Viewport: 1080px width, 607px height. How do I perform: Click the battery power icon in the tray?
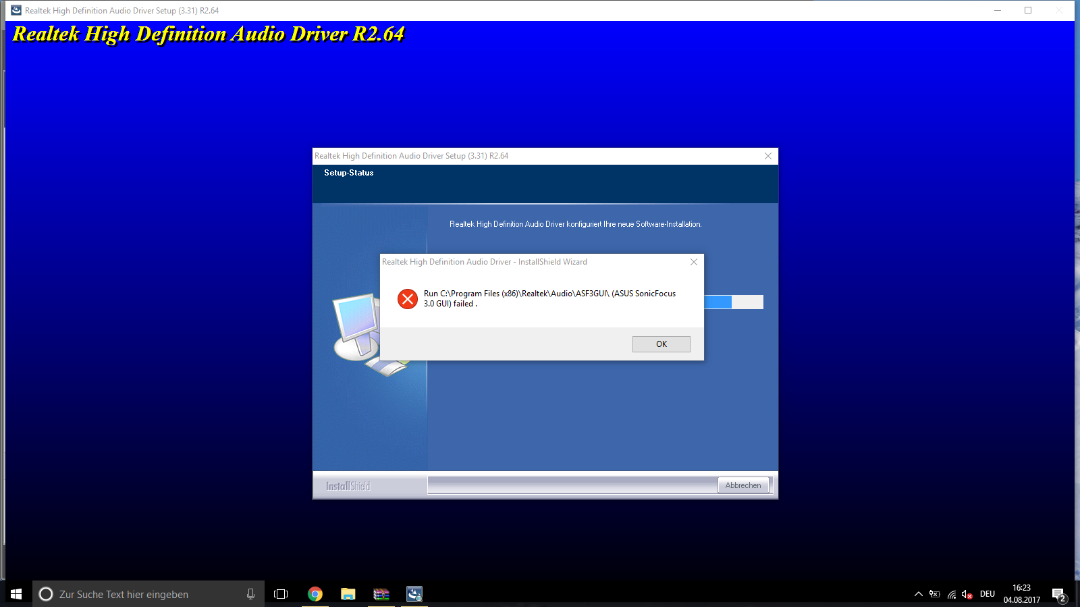coord(935,594)
